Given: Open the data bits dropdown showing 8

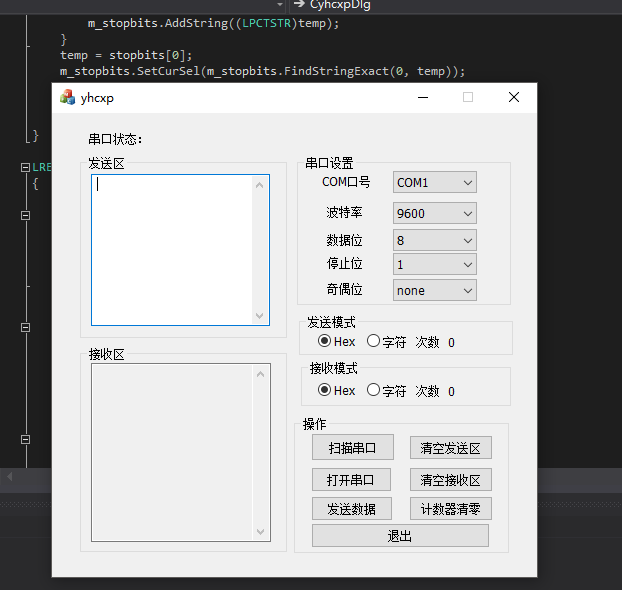Looking at the screenshot, I should point(434,240).
